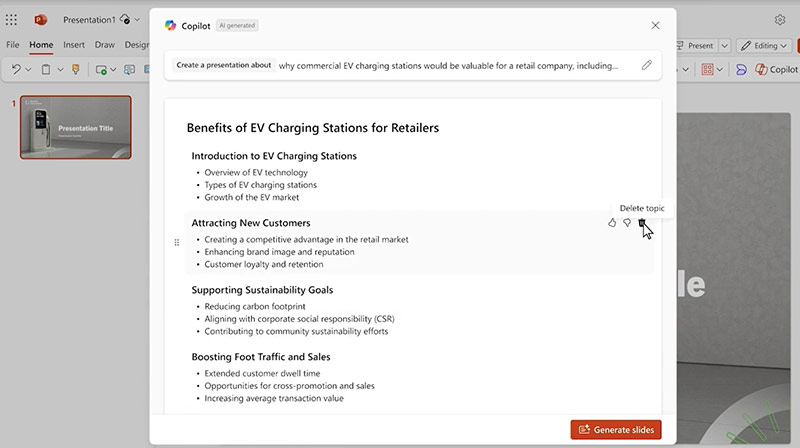
Task: Click the Growth of the EV market bullet
Action: pos(252,197)
